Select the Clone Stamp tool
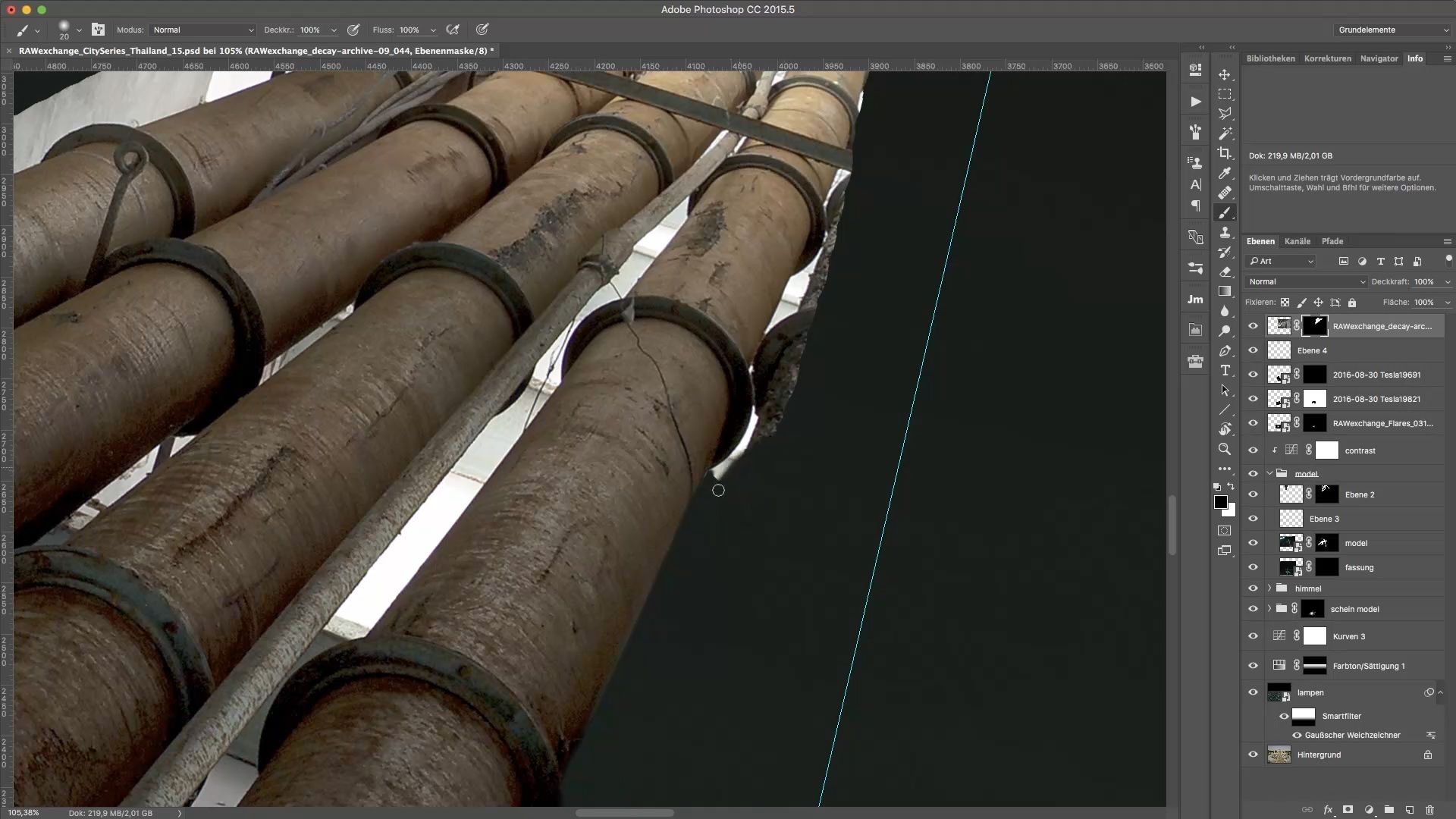The height and width of the screenshot is (819, 1456). pyautogui.click(x=1225, y=233)
